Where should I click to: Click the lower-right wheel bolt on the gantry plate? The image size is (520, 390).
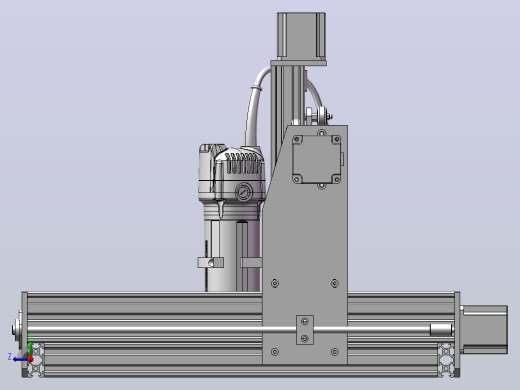coord(335,352)
